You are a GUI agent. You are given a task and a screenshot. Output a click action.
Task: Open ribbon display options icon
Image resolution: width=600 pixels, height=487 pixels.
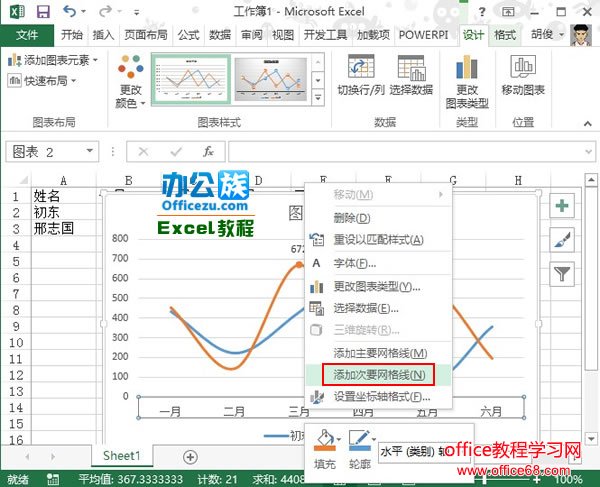508,12
